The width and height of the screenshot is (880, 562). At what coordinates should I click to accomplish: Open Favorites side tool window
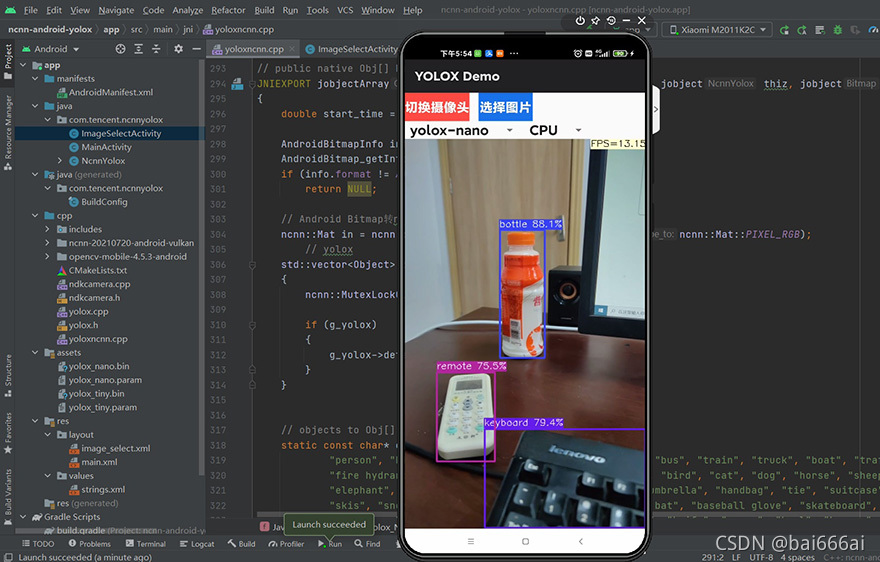(x=8, y=433)
